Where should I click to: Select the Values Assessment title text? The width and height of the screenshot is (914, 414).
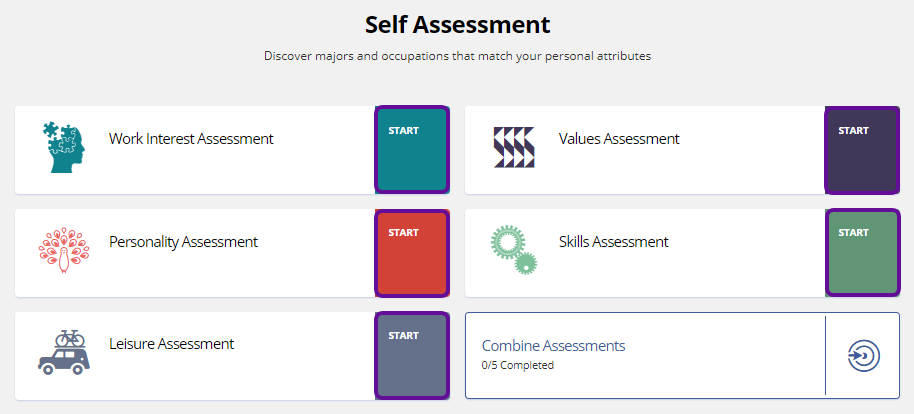tap(619, 139)
